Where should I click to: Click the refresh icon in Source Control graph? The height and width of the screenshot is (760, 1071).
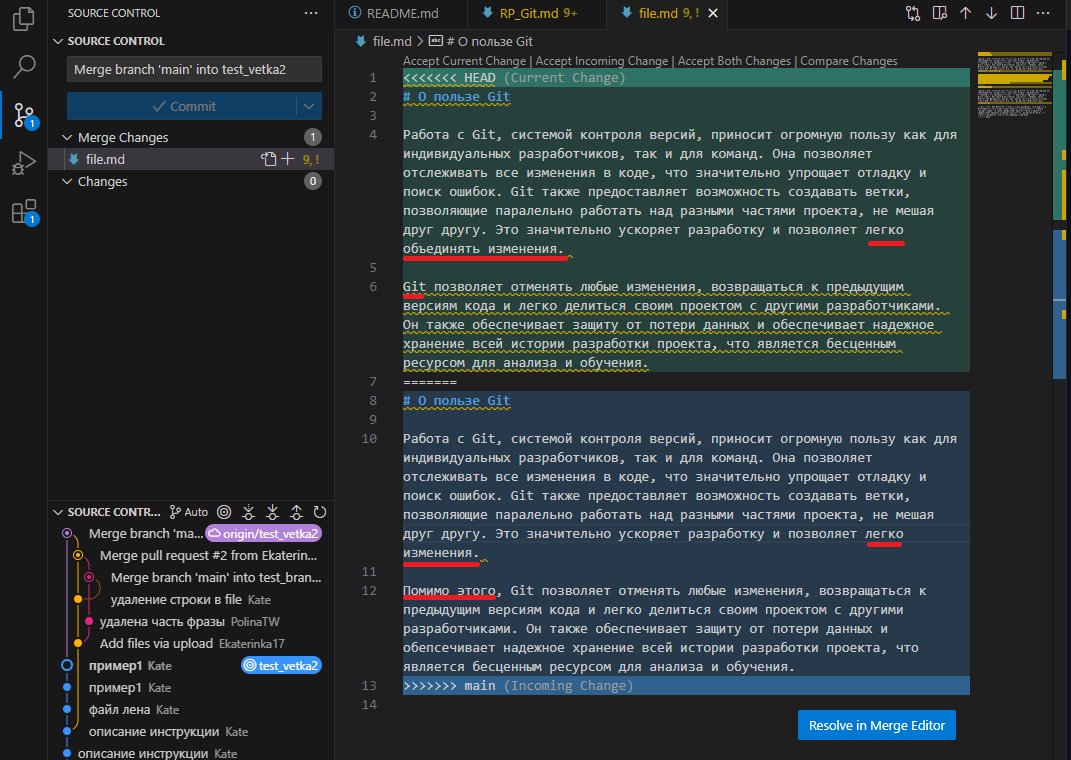coord(319,512)
